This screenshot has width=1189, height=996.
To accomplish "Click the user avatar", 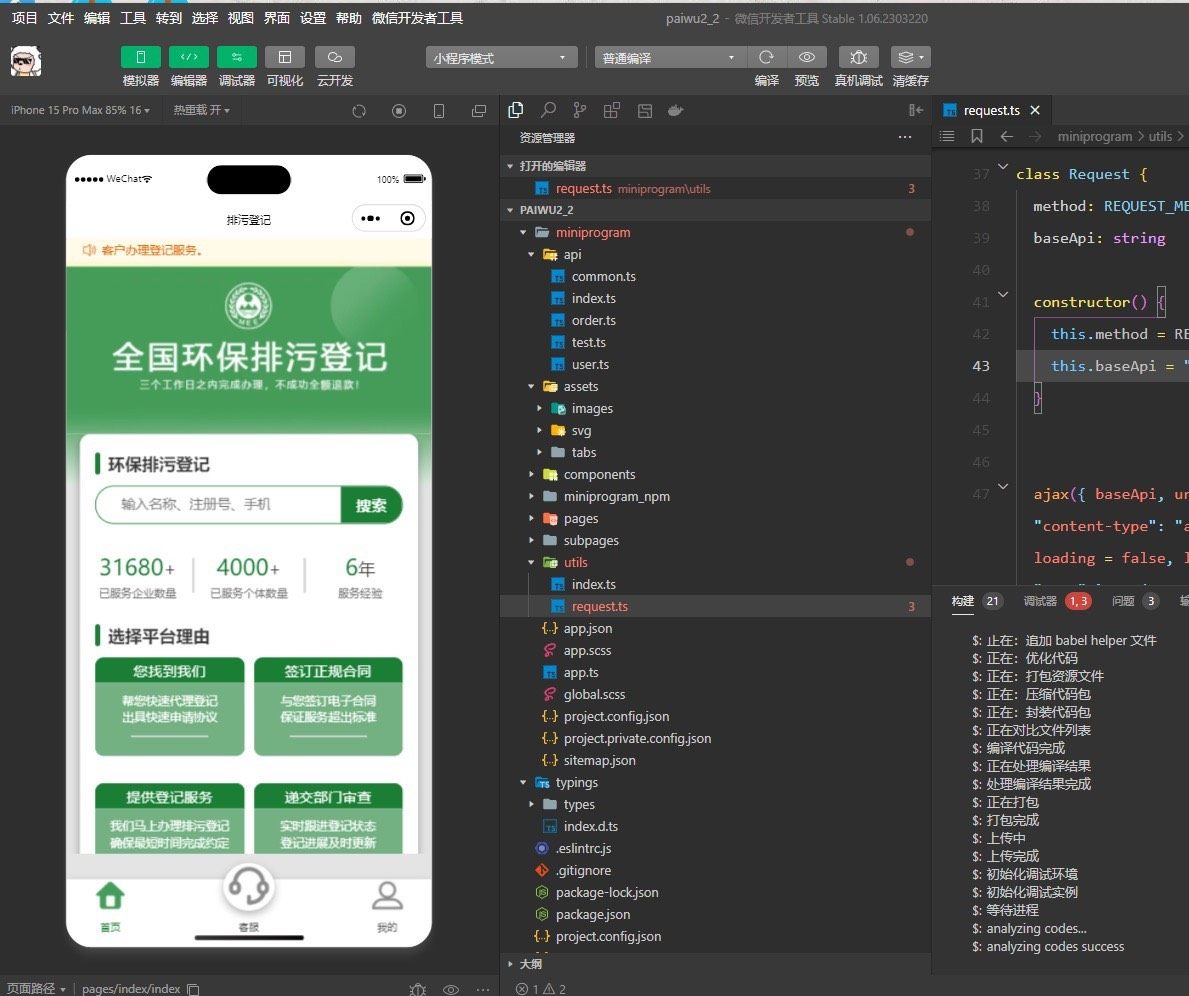I will tap(26, 61).
